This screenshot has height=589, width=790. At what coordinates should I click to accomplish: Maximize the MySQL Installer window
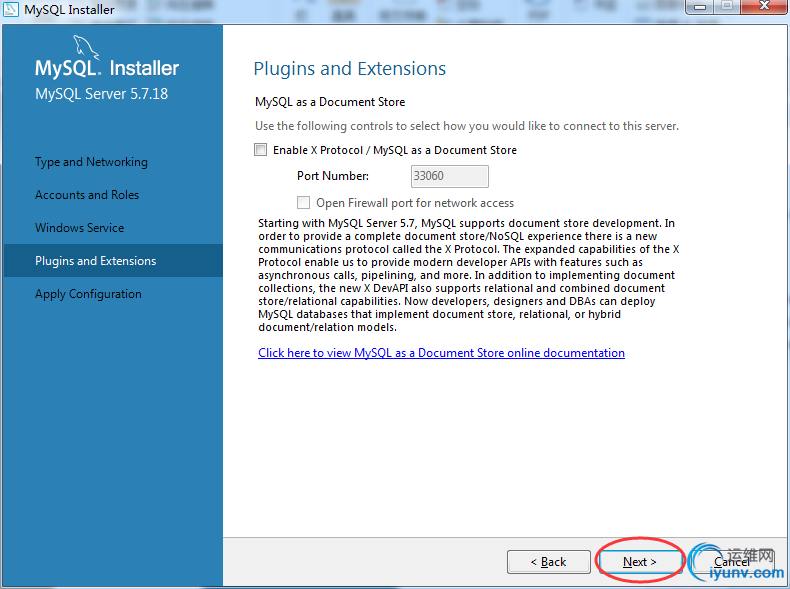click(727, 7)
